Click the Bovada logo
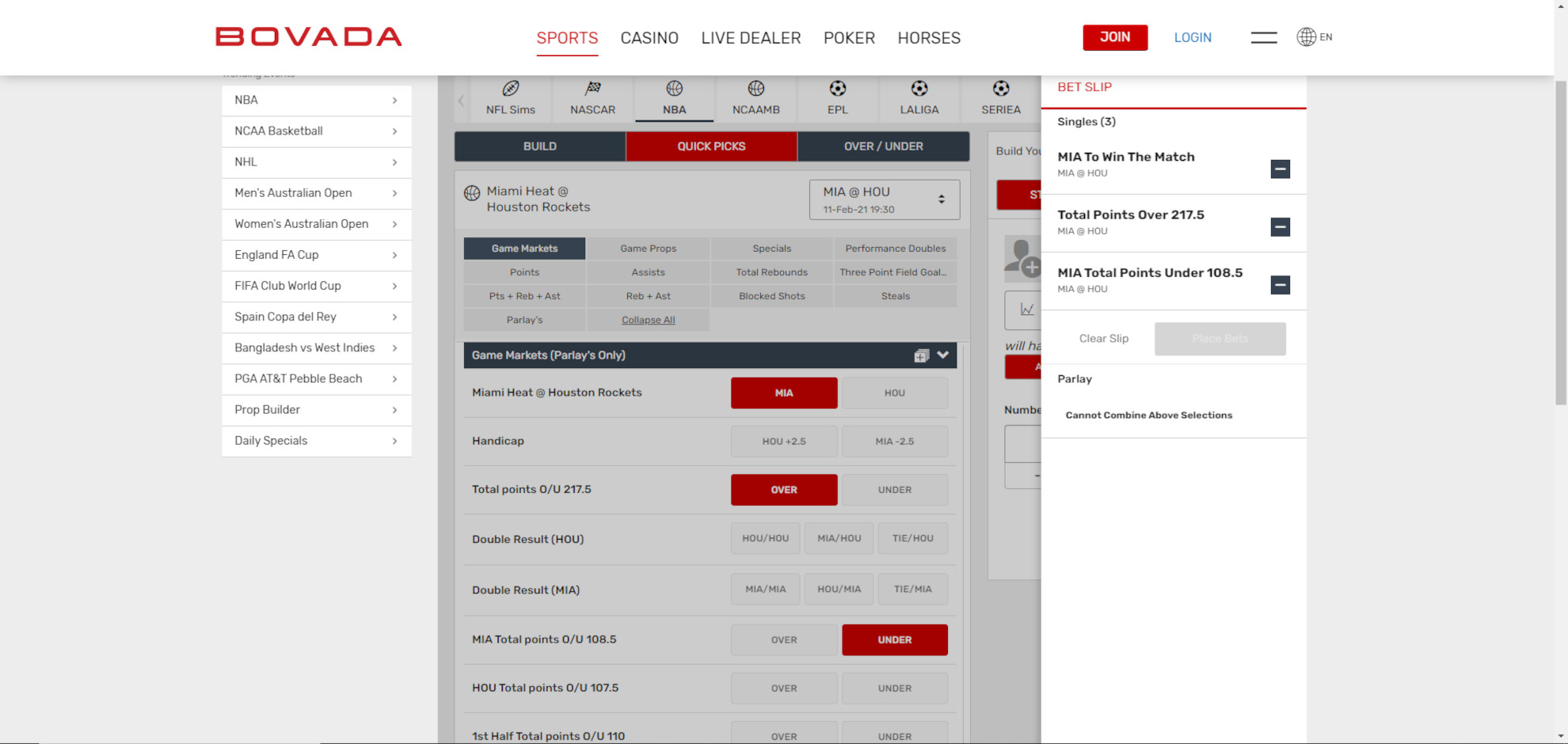The image size is (1568, 744). click(x=309, y=36)
